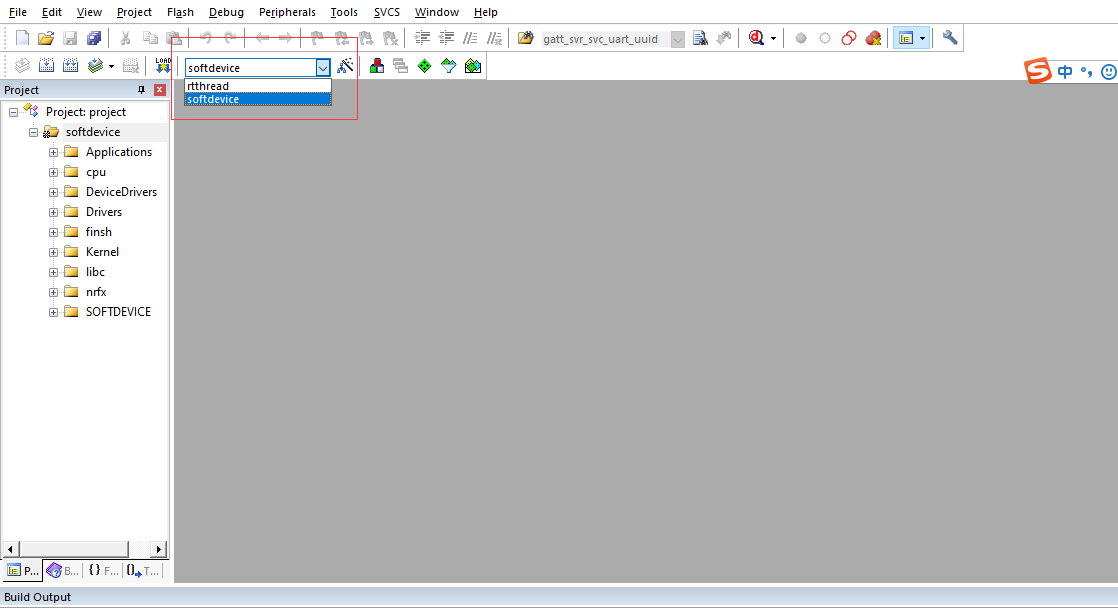Viewport: 1118px width, 608px height.
Task: Open the Peripherals menu
Action: 286,12
